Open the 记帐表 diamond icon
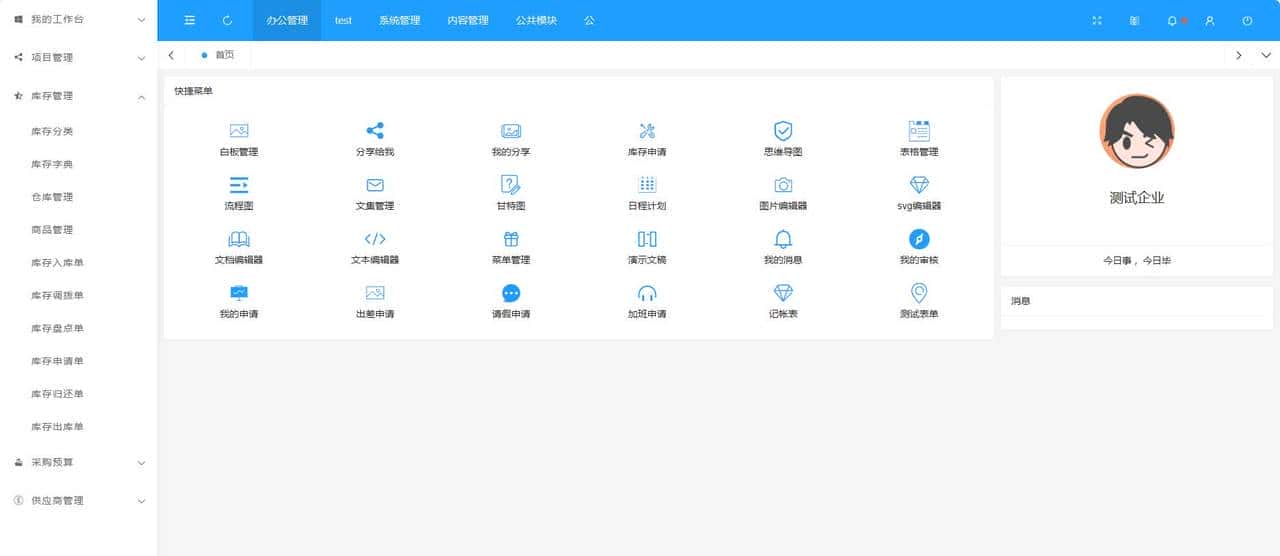Screen dimensions: 1280x556 [783, 293]
